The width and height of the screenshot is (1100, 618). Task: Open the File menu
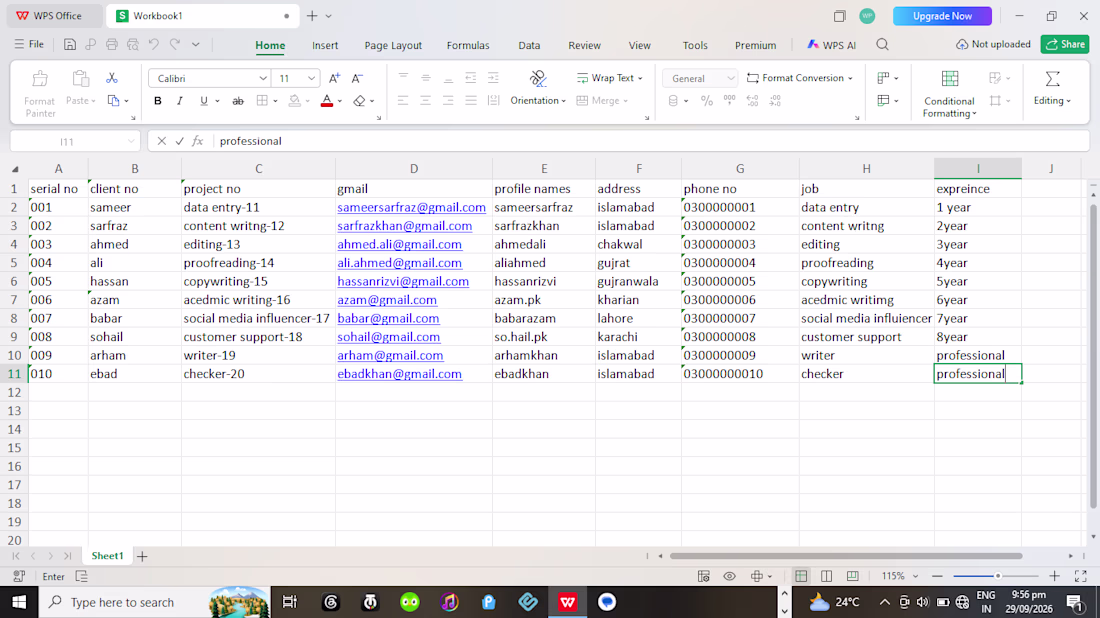pyautogui.click(x=29, y=44)
